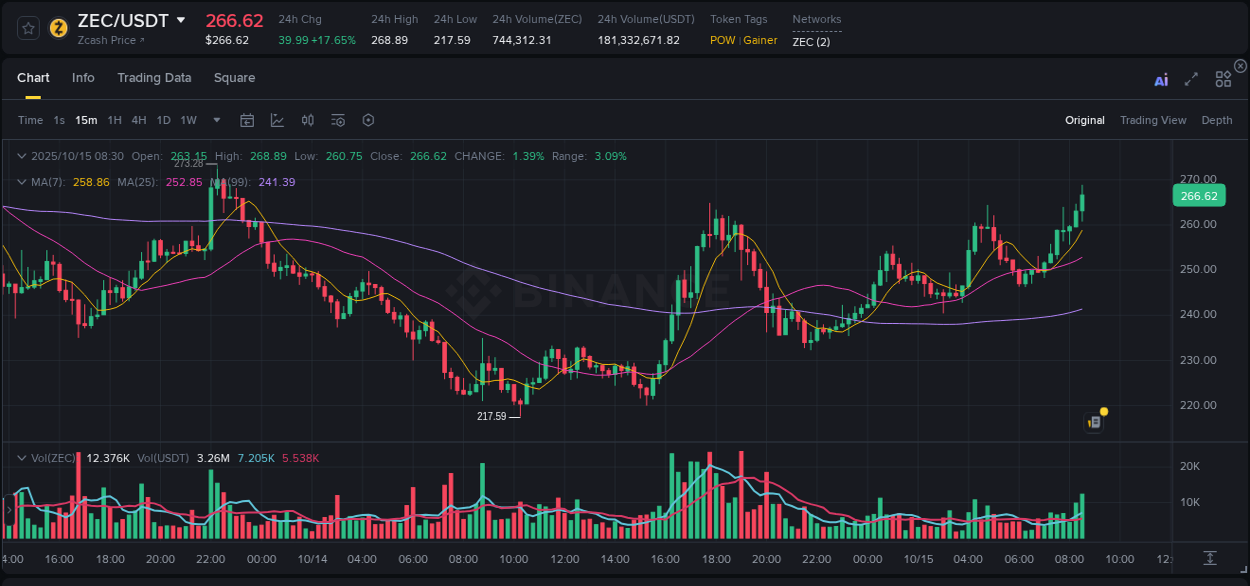Collapse the moving averages row chevron

pos(22,182)
